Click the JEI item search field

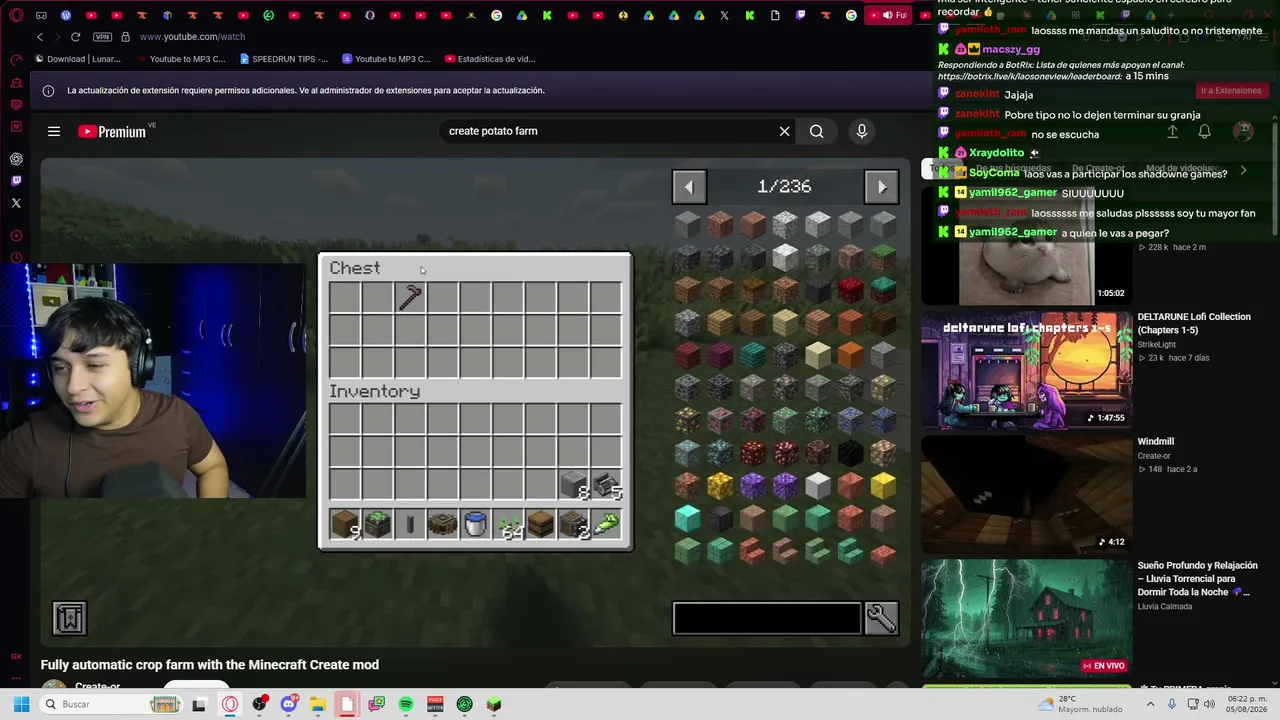tap(767, 619)
